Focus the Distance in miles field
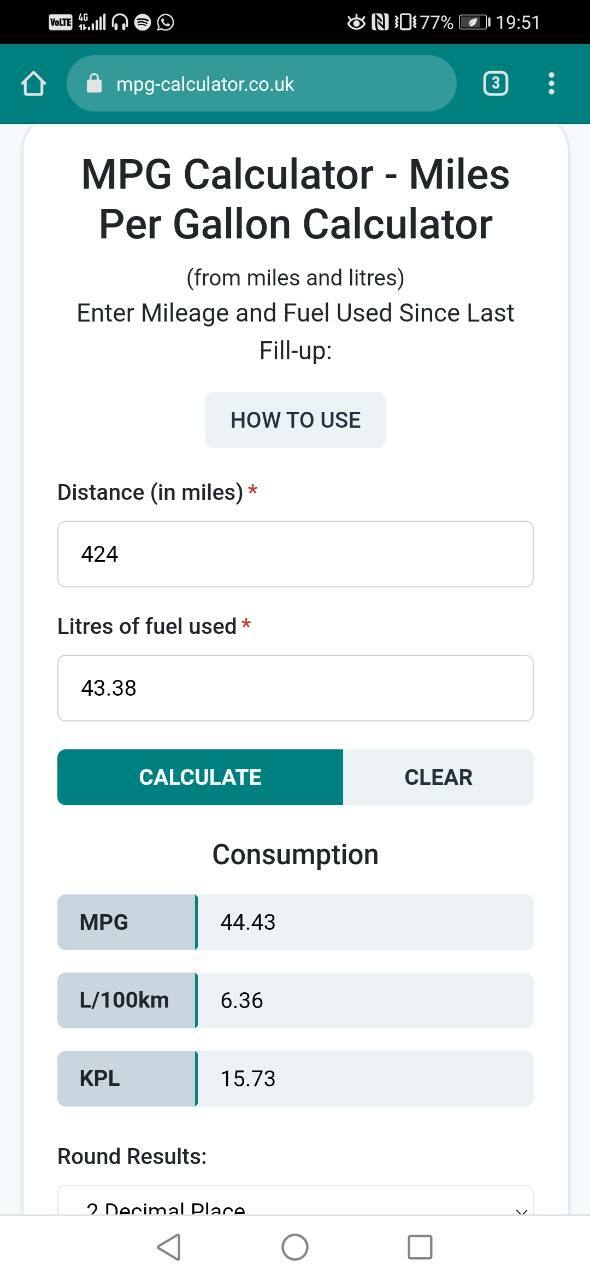This screenshot has height=1280, width=590. [x=295, y=554]
